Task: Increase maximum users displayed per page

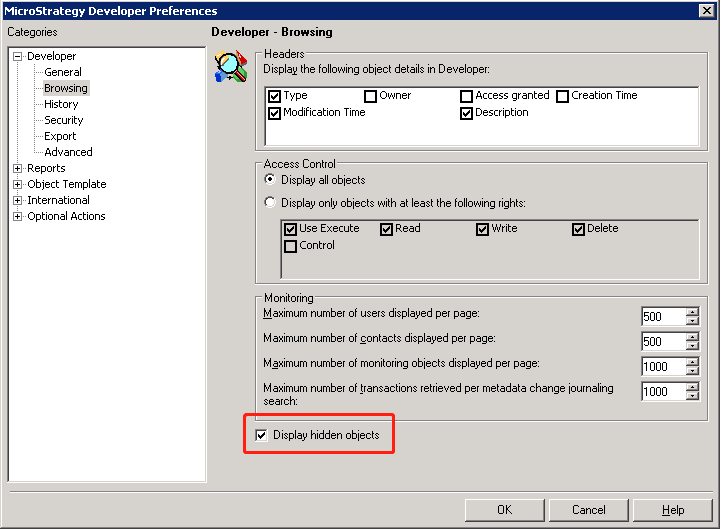Action: [692, 312]
